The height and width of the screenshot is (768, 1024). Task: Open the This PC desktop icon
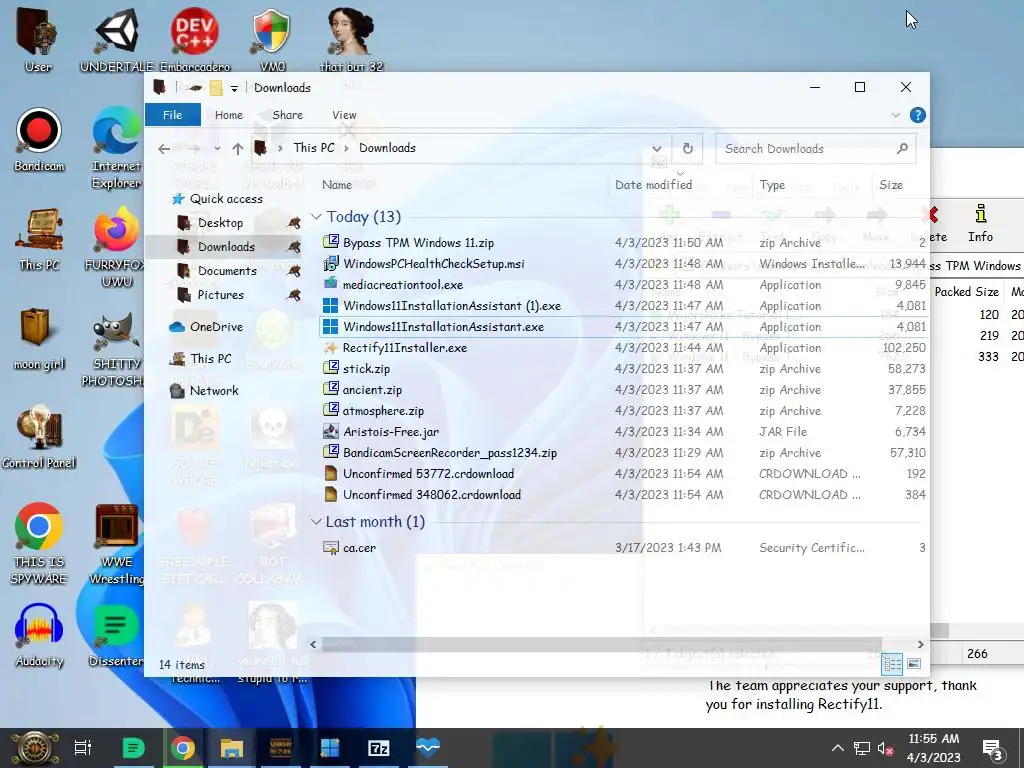pos(39,238)
